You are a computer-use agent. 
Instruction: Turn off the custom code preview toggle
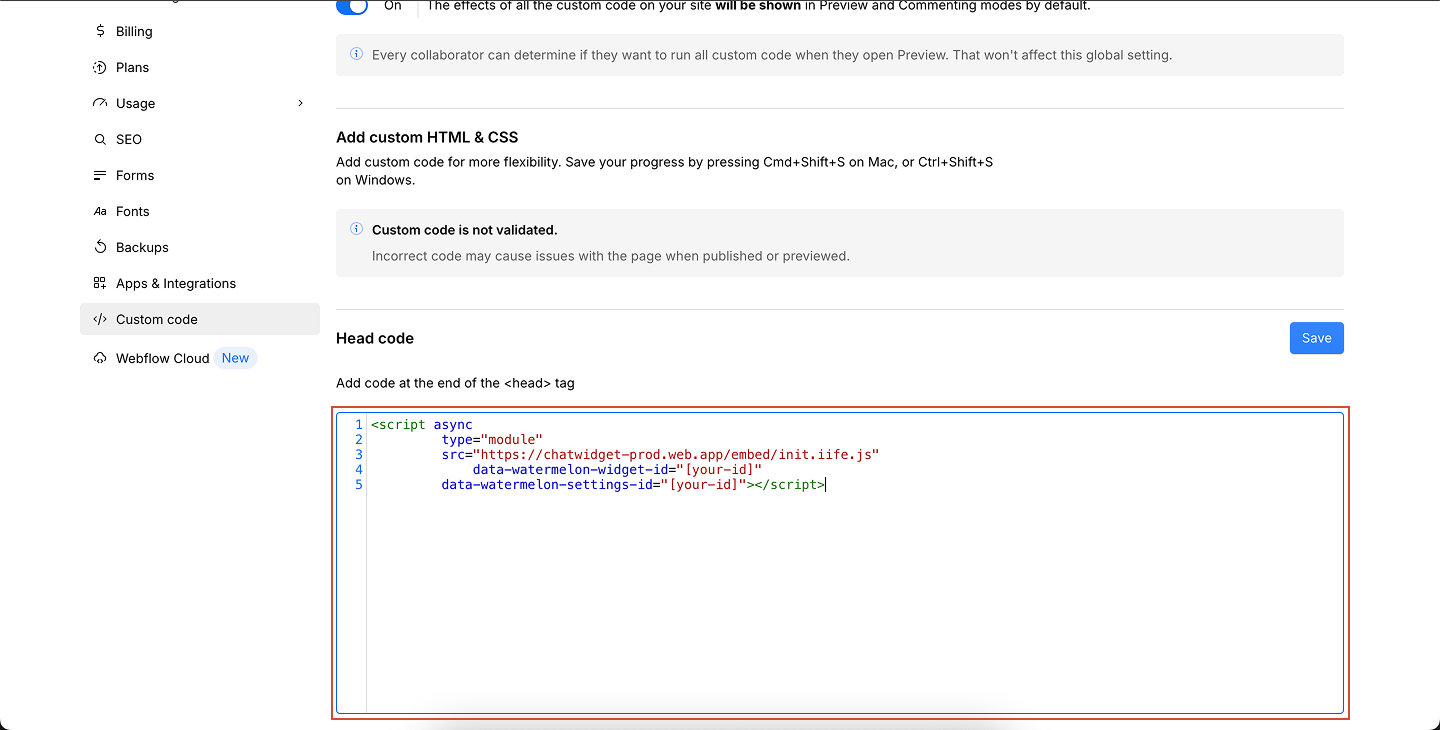tap(352, 6)
